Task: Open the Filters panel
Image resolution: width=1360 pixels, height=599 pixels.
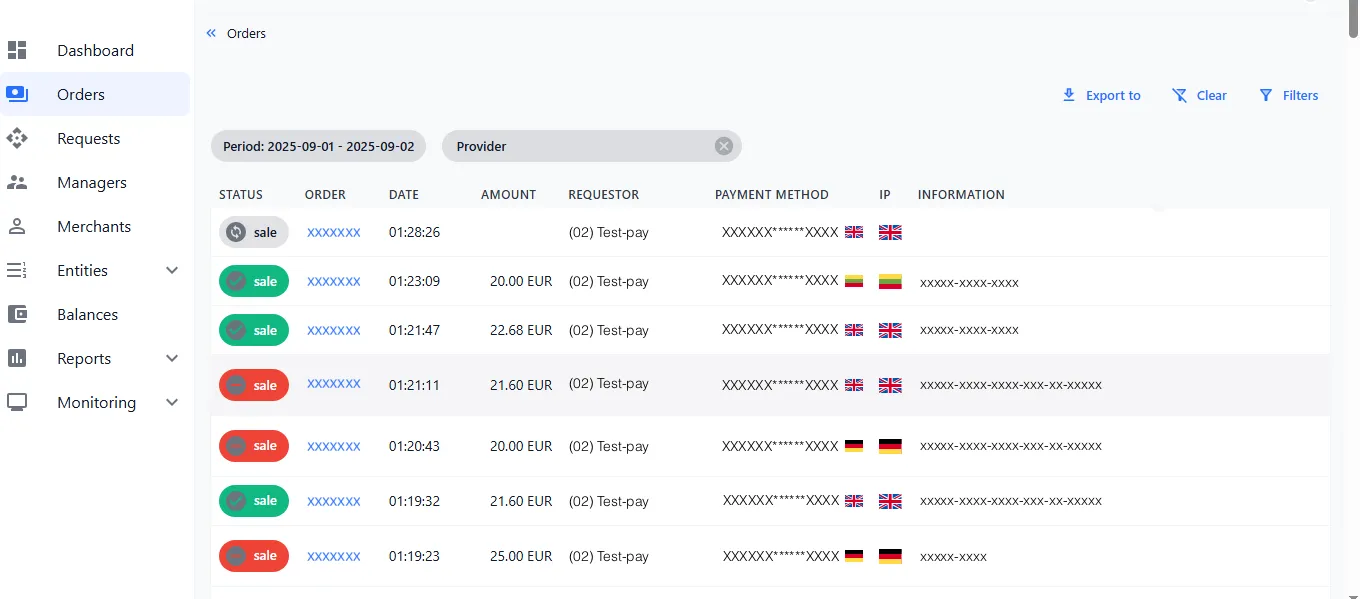Action: click(x=1288, y=95)
